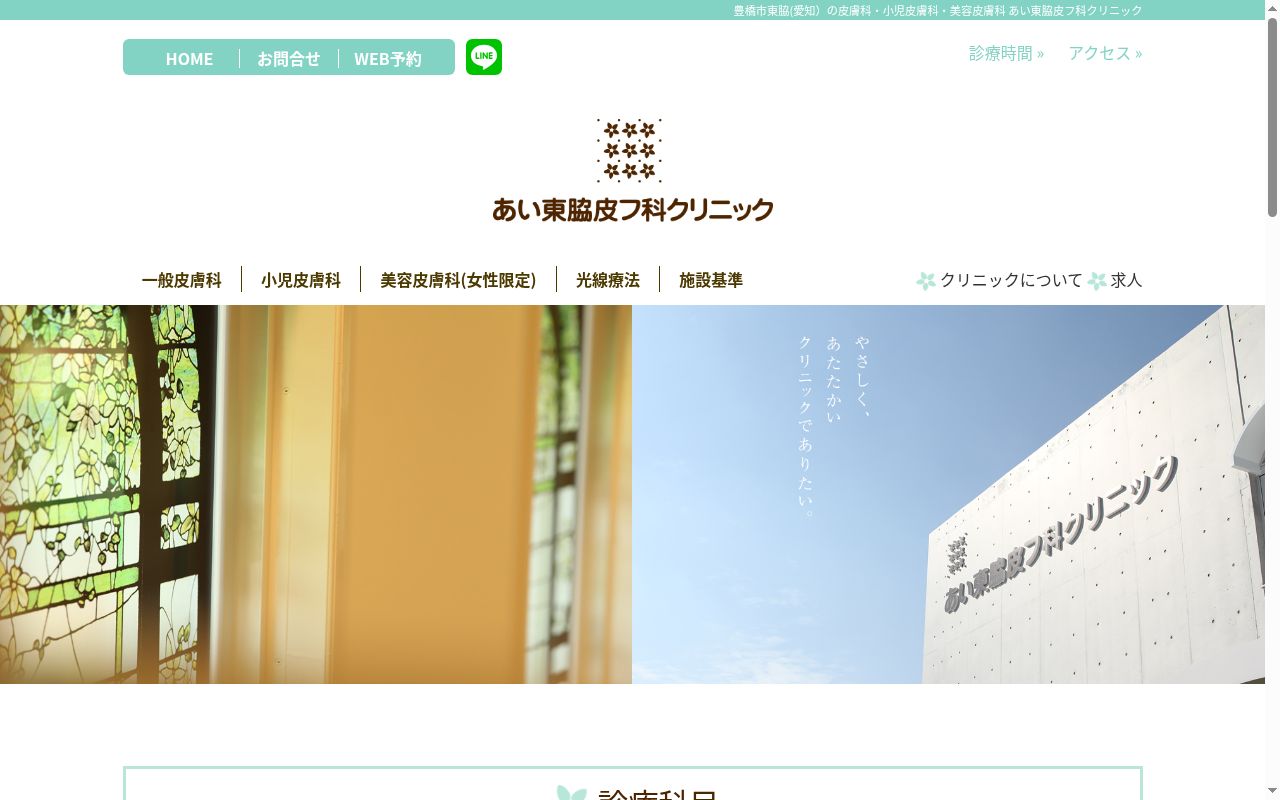Open the お問合せ contact page

tap(288, 58)
